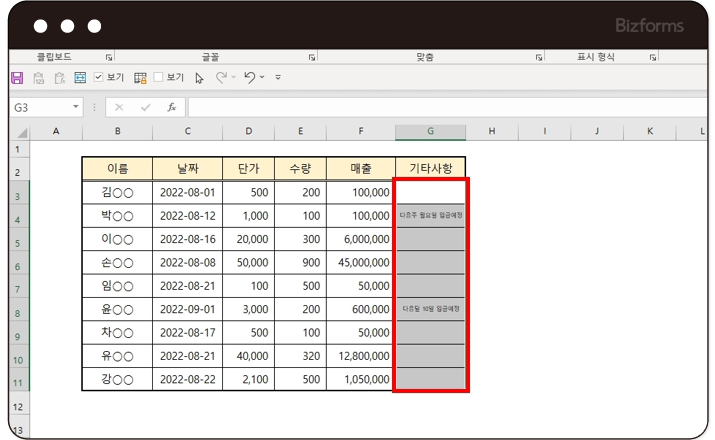Click the fx Insert Function icon
The height and width of the screenshot is (440, 715).
pyautogui.click(x=171, y=107)
